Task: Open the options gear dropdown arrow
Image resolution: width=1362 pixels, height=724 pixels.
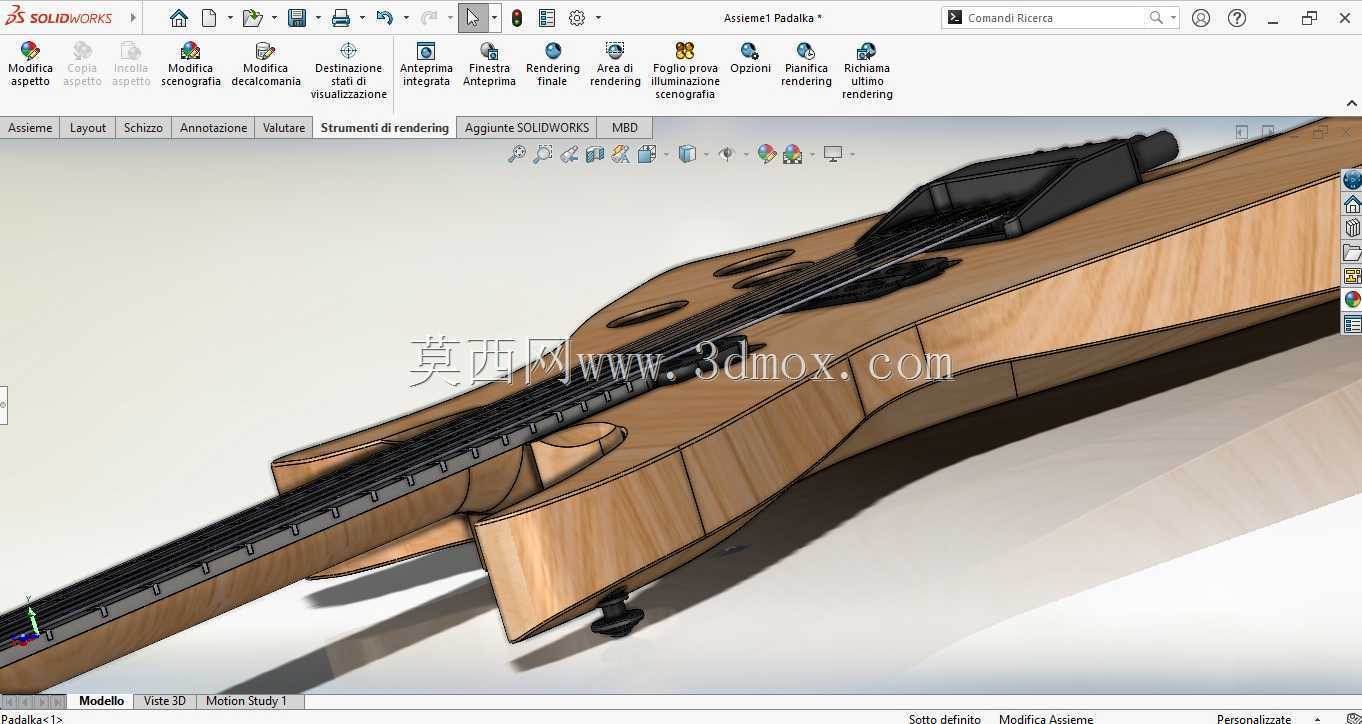Action: [598, 18]
